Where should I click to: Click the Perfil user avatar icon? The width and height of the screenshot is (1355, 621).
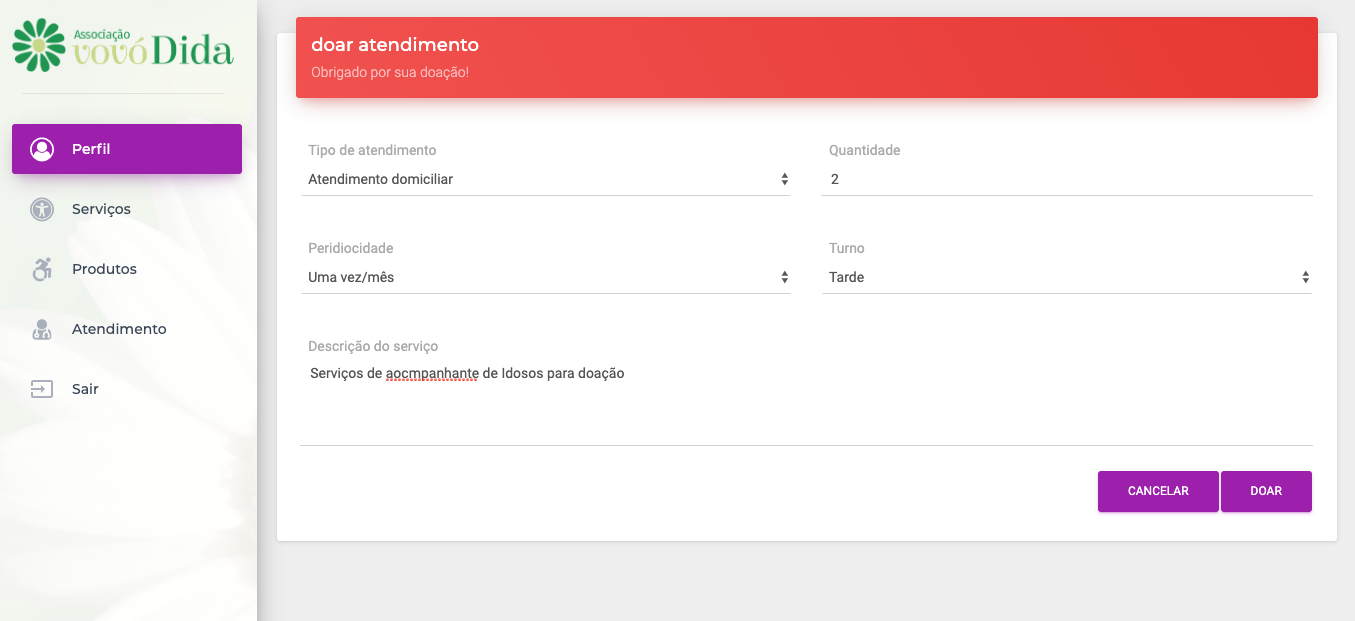click(42, 149)
